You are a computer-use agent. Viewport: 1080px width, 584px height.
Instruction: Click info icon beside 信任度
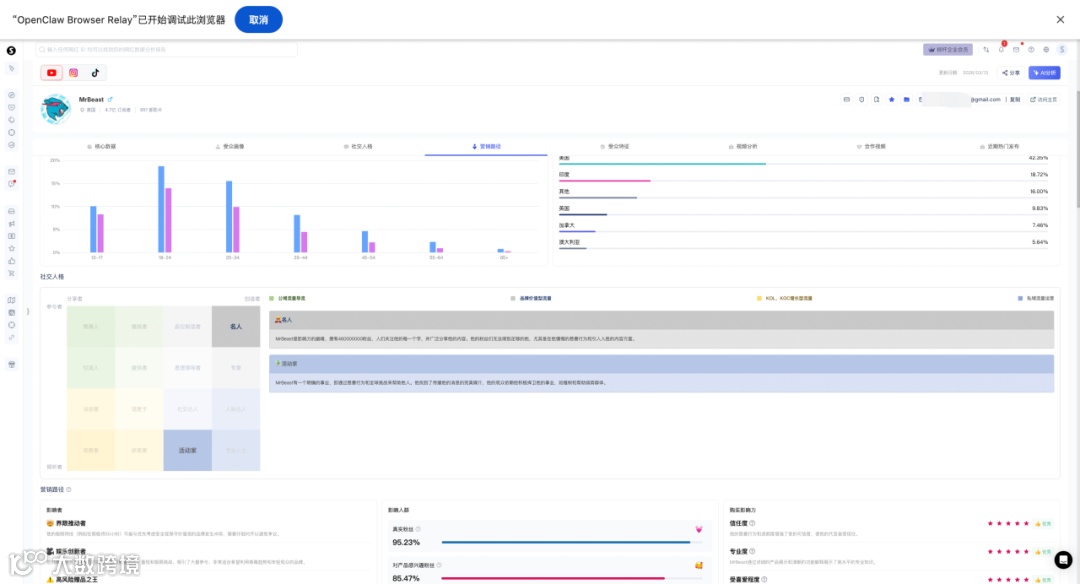point(751,523)
